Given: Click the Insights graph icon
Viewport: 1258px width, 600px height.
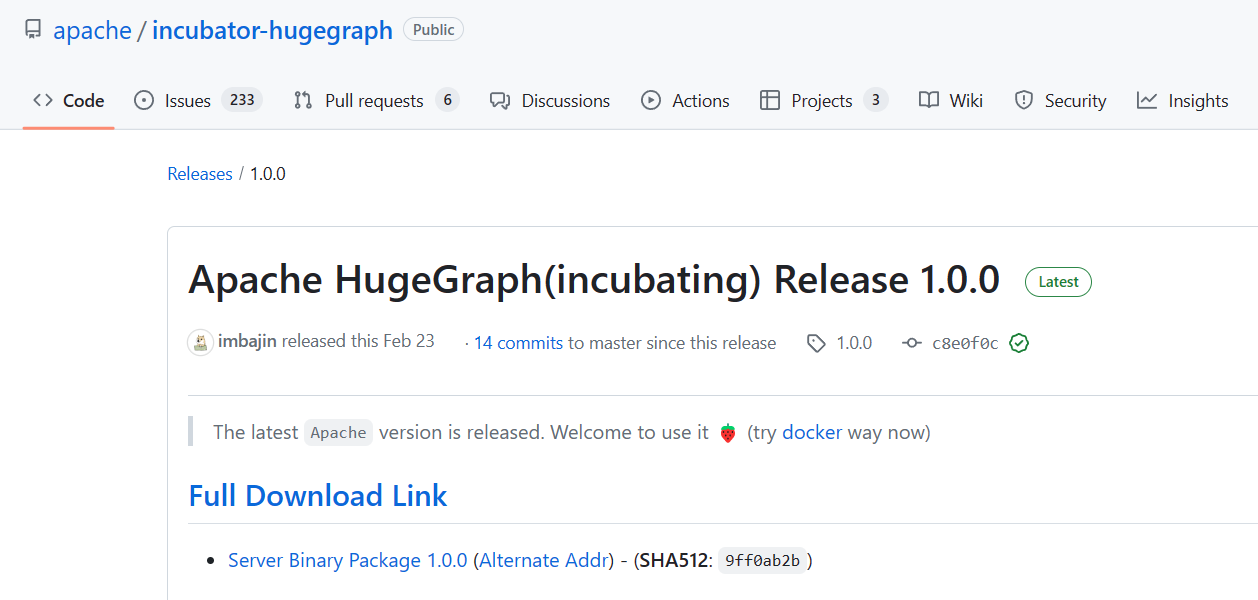Looking at the screenshot, I should 1146,100.
